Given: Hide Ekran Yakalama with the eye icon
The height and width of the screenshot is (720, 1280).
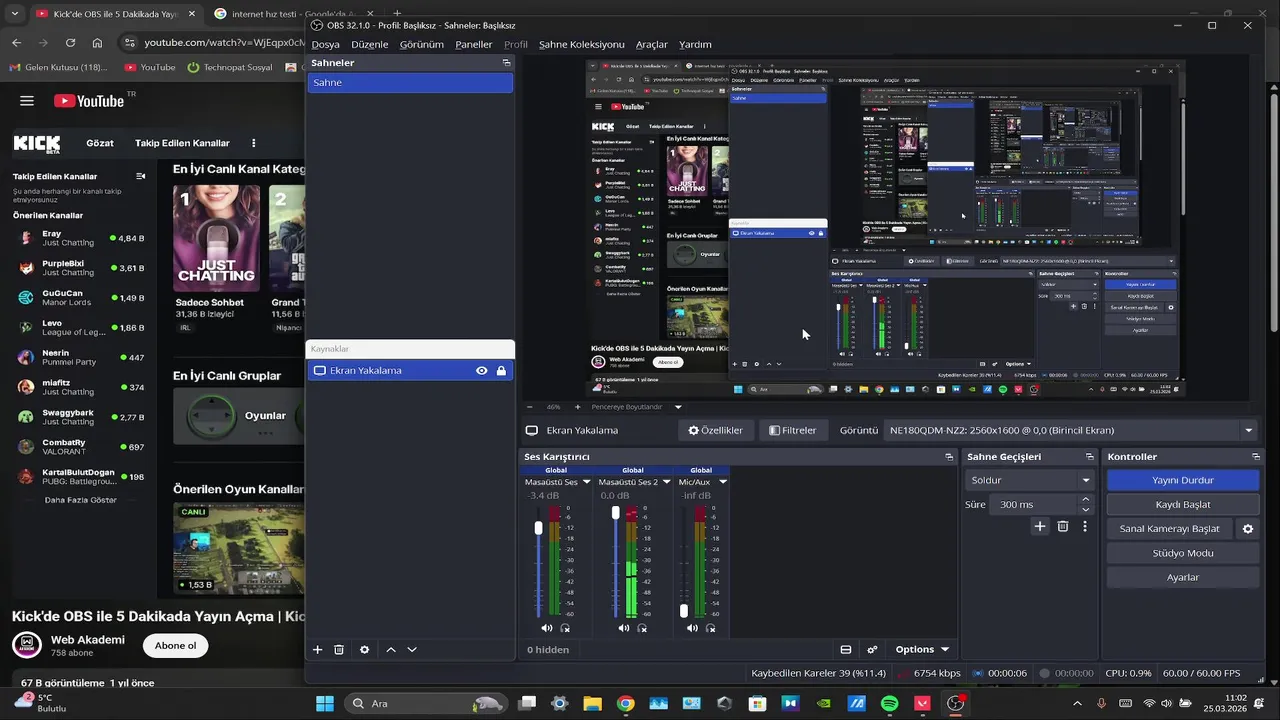Looking at the screenshot, I should (482, 371).
